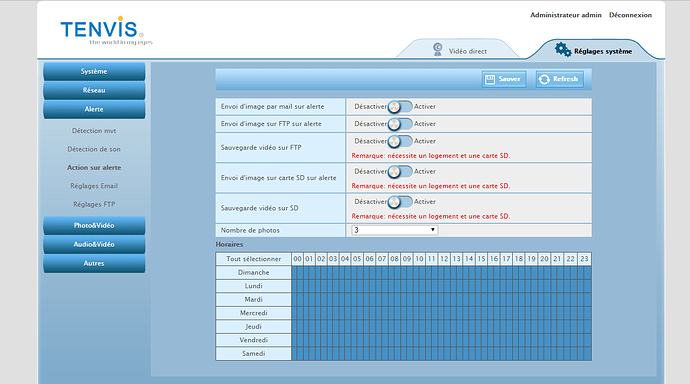
Task: Click the Déconnexion link
Action: (x=630, y=15)
